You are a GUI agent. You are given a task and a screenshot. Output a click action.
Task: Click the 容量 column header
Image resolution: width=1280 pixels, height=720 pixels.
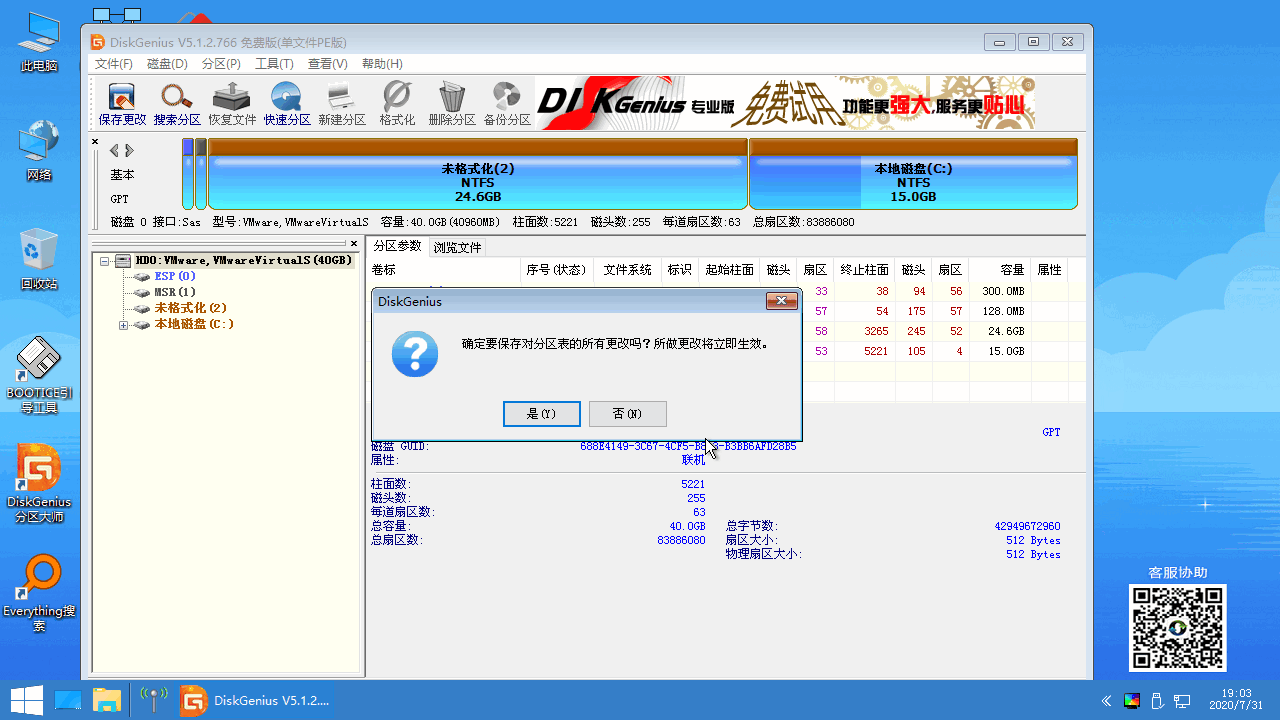(999, 270)
